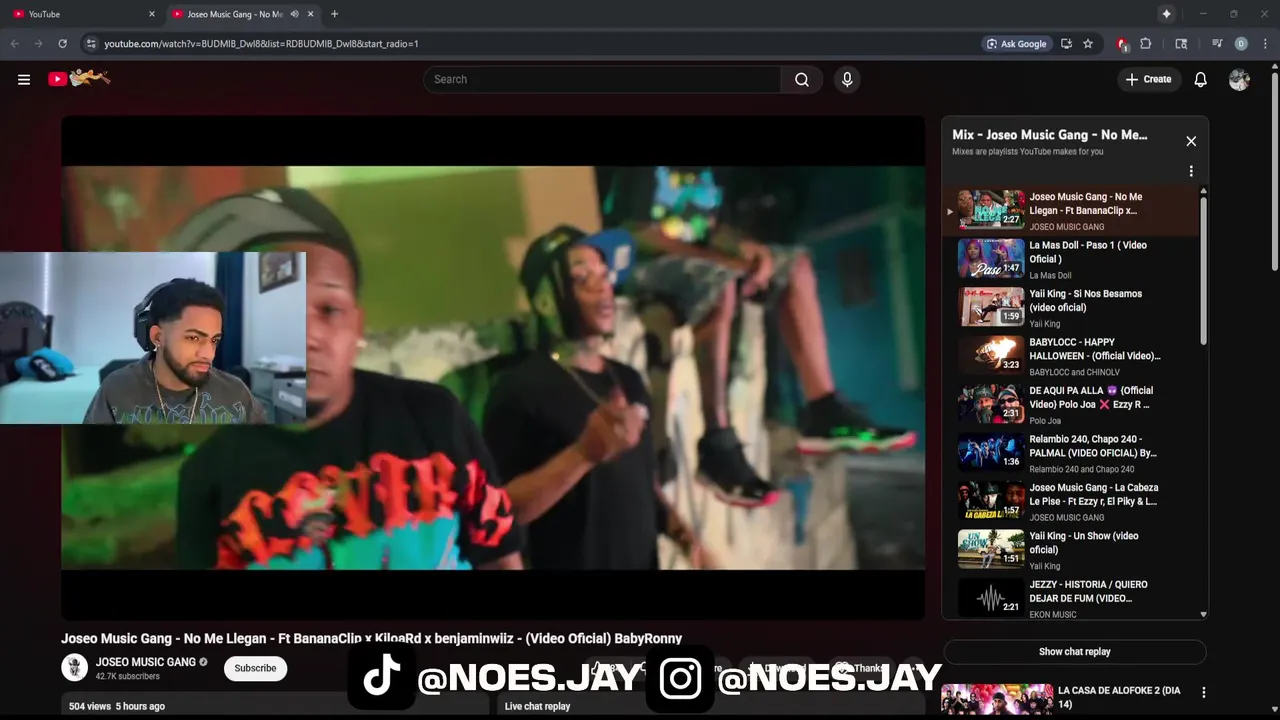This screenshot has height=720, width=1280.
Task: Open the Mix playlist more options menu
Action: pyautogui.click(x=1191, y=171)
